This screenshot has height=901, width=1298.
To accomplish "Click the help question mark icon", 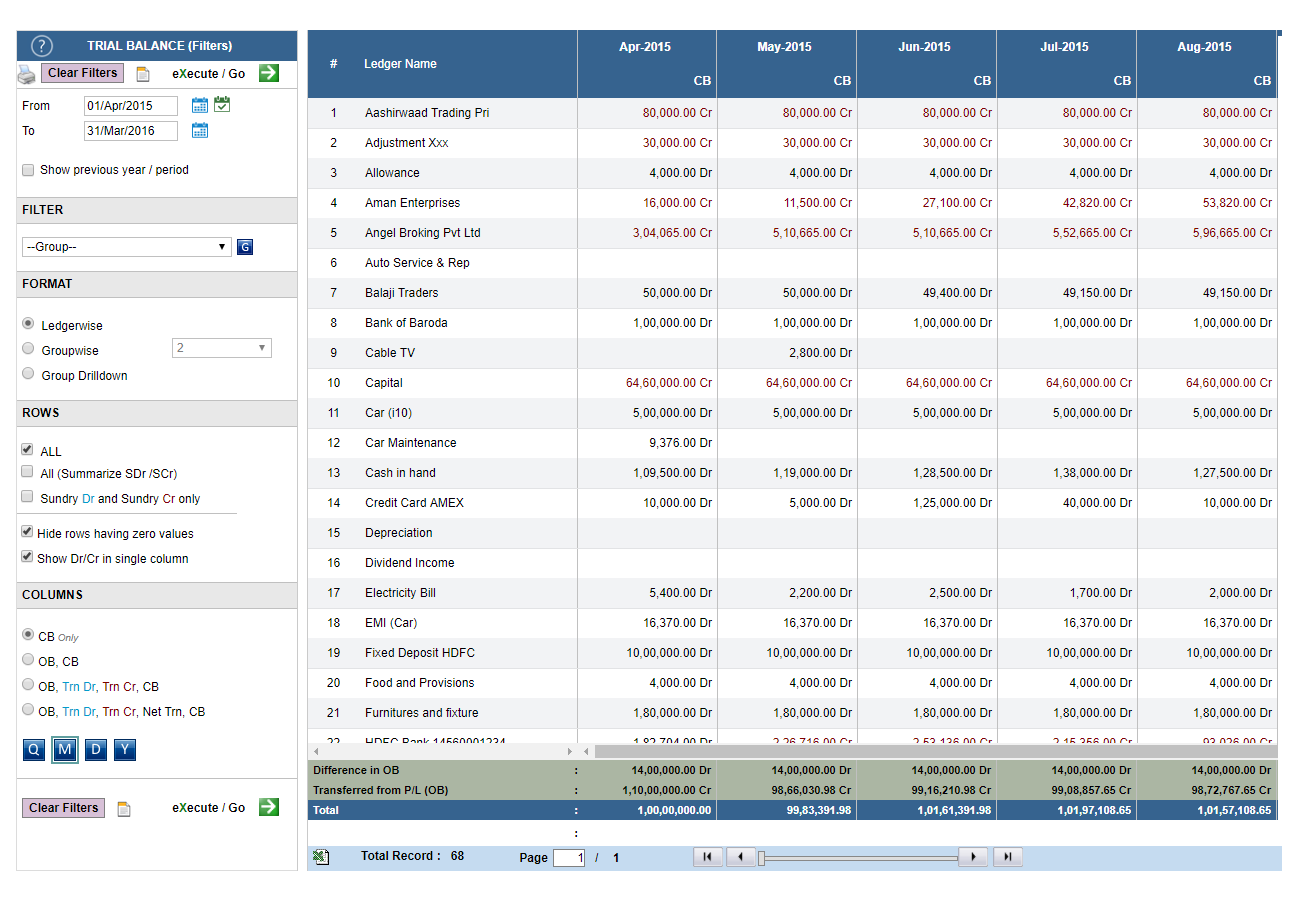I will (41, 45).
